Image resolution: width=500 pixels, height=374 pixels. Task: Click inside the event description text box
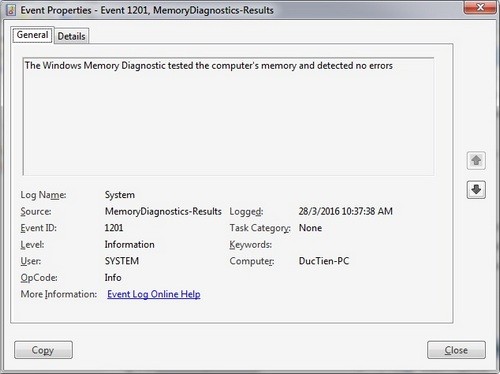click(228, 116)
